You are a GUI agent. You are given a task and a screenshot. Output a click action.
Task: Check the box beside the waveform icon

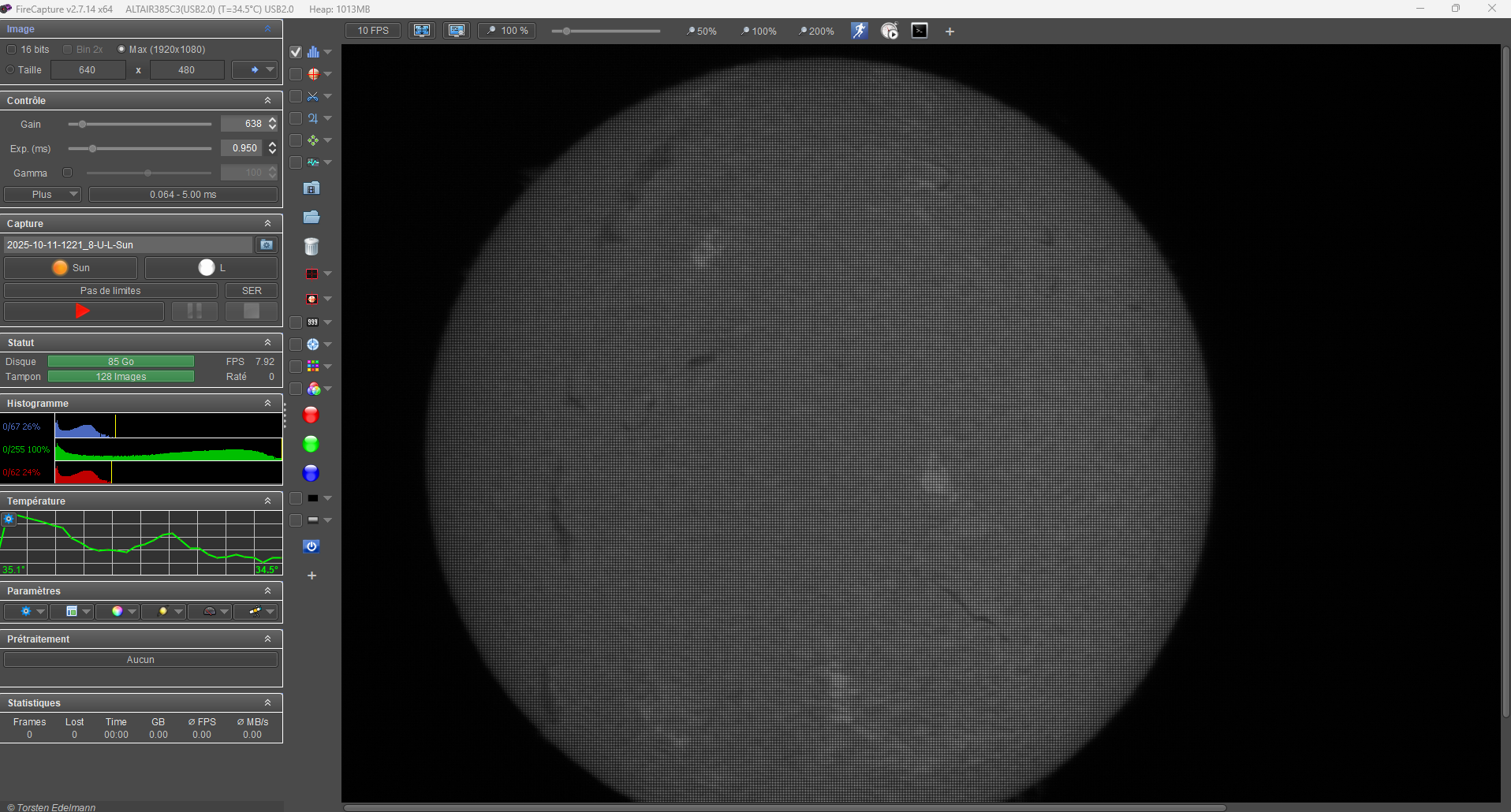click(x=296, y=162)
